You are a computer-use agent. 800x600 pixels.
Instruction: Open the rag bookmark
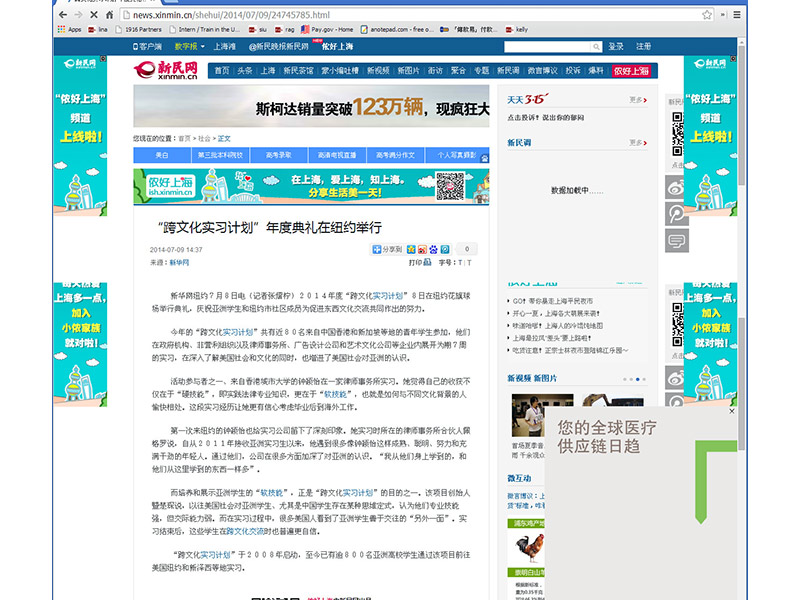285,30
